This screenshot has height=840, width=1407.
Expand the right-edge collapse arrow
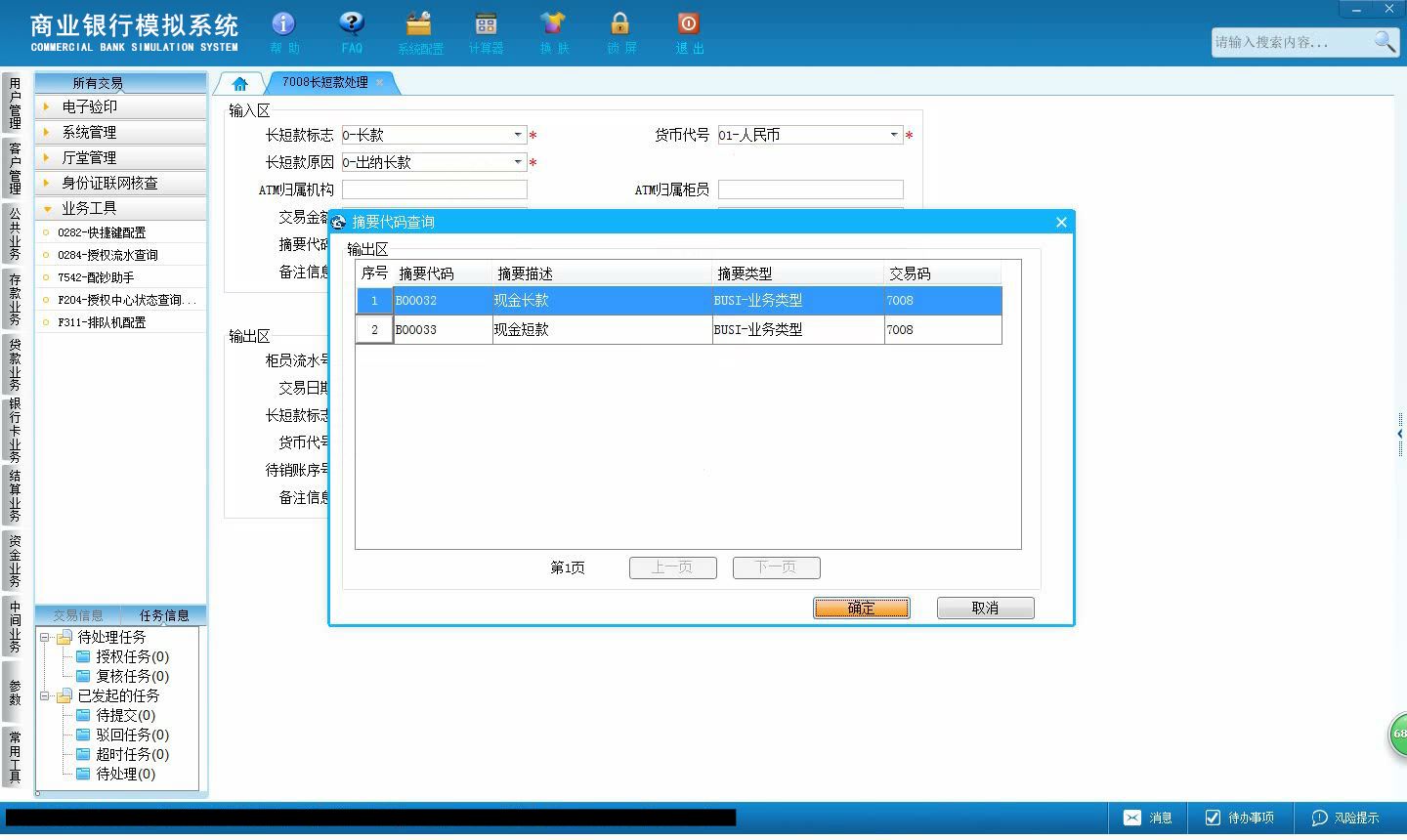[x=1400, y=434]
